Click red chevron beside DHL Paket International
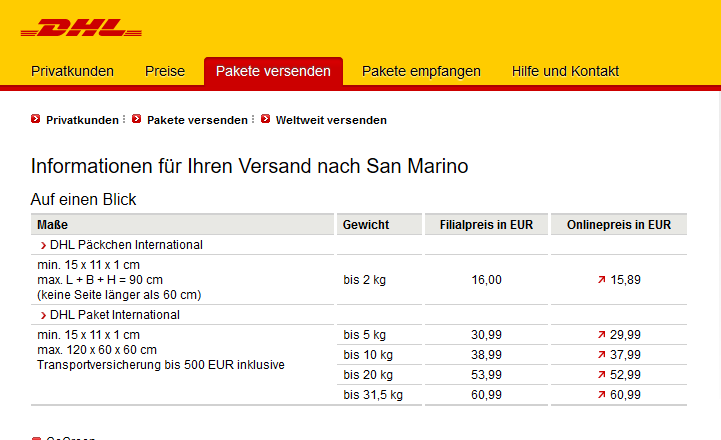The image size is (721, 440). [43, 315]
